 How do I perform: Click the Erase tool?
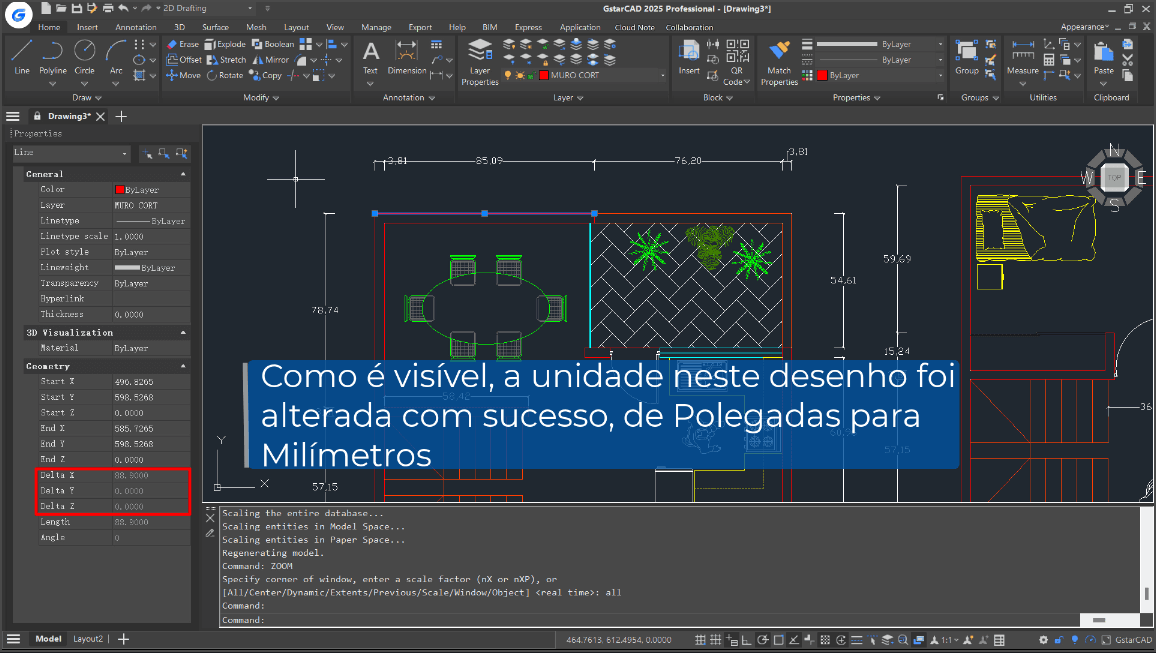pos(183,44)
